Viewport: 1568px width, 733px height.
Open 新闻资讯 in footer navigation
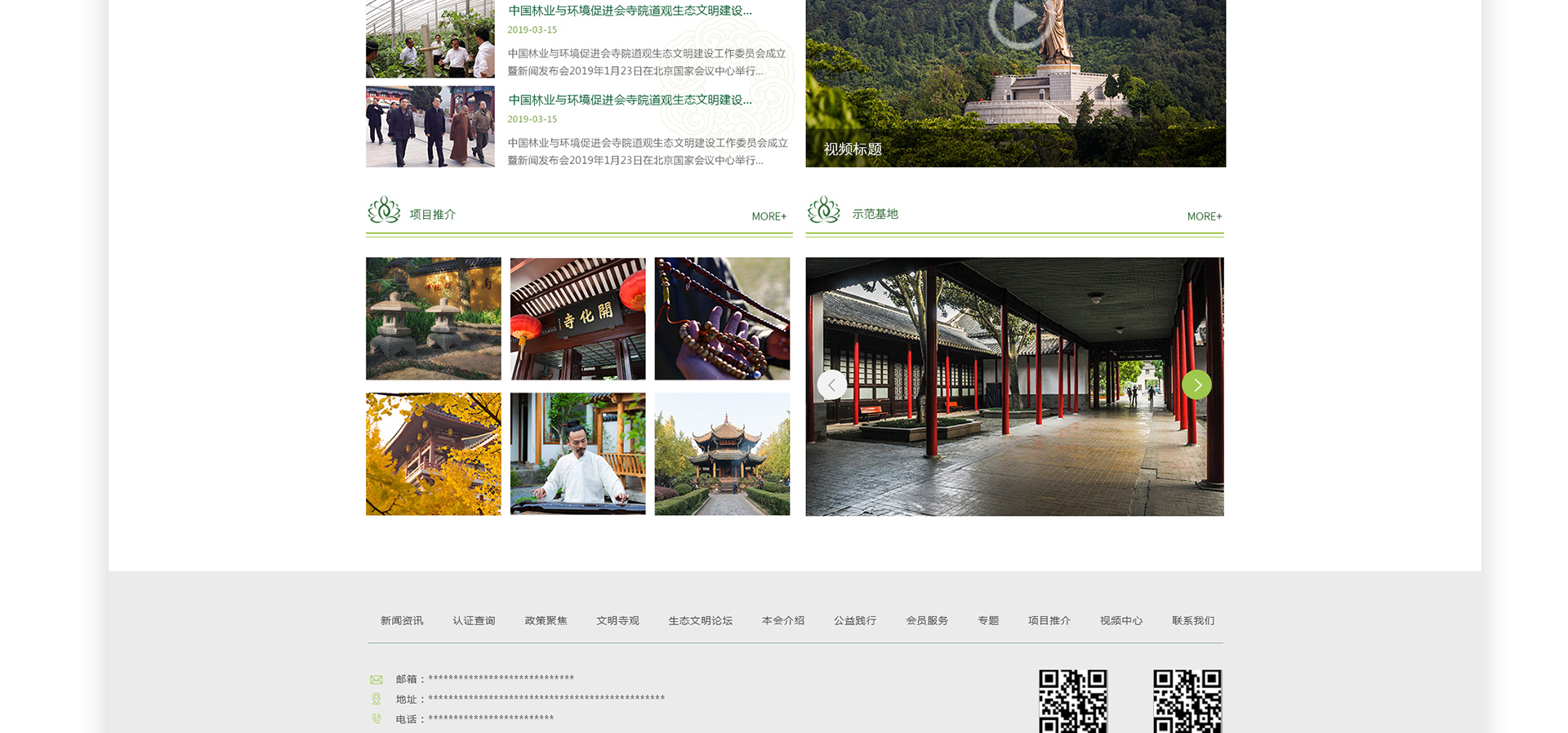point(402,620)
